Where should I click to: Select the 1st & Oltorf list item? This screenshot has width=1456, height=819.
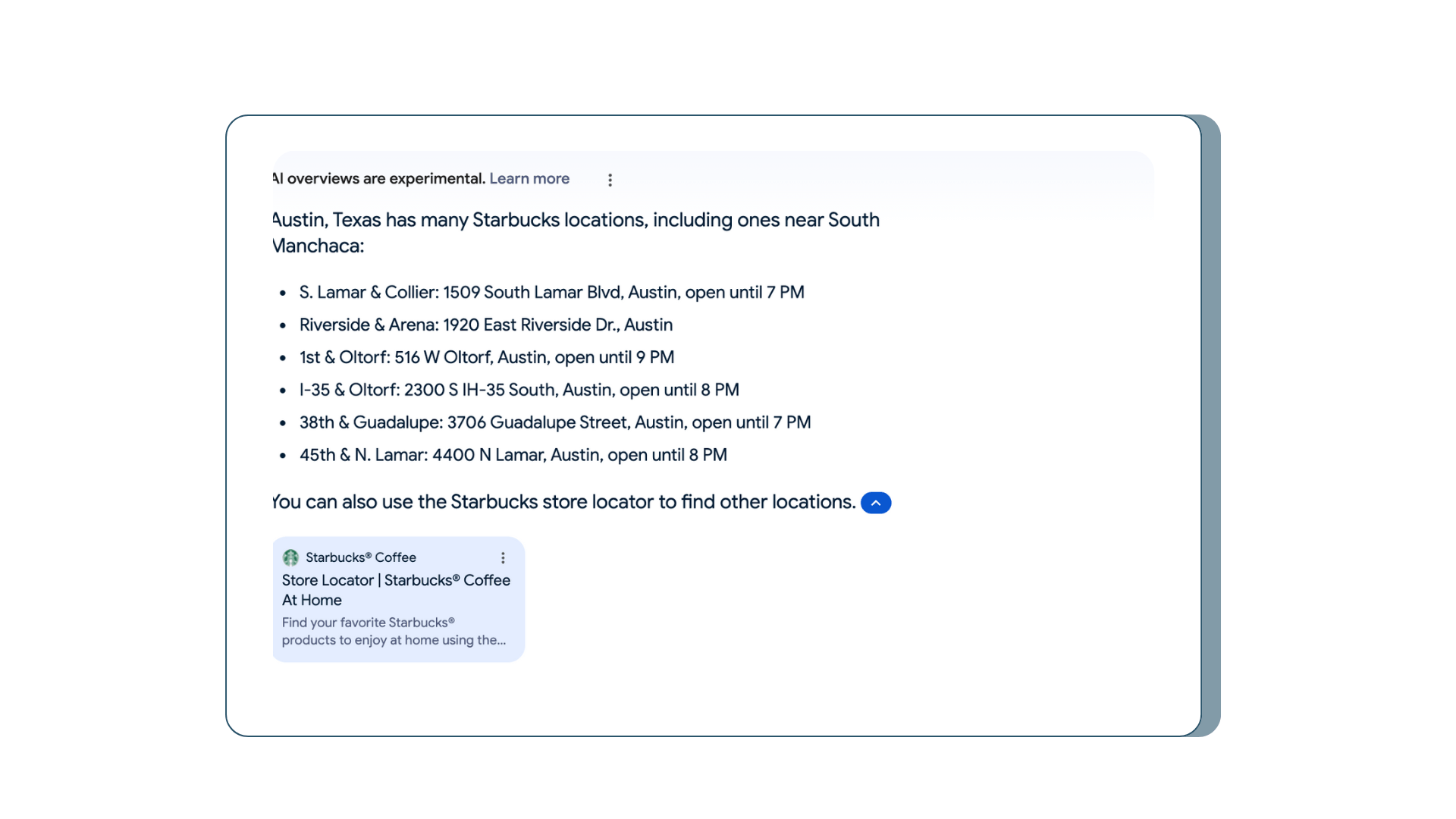tap(344, 358)
